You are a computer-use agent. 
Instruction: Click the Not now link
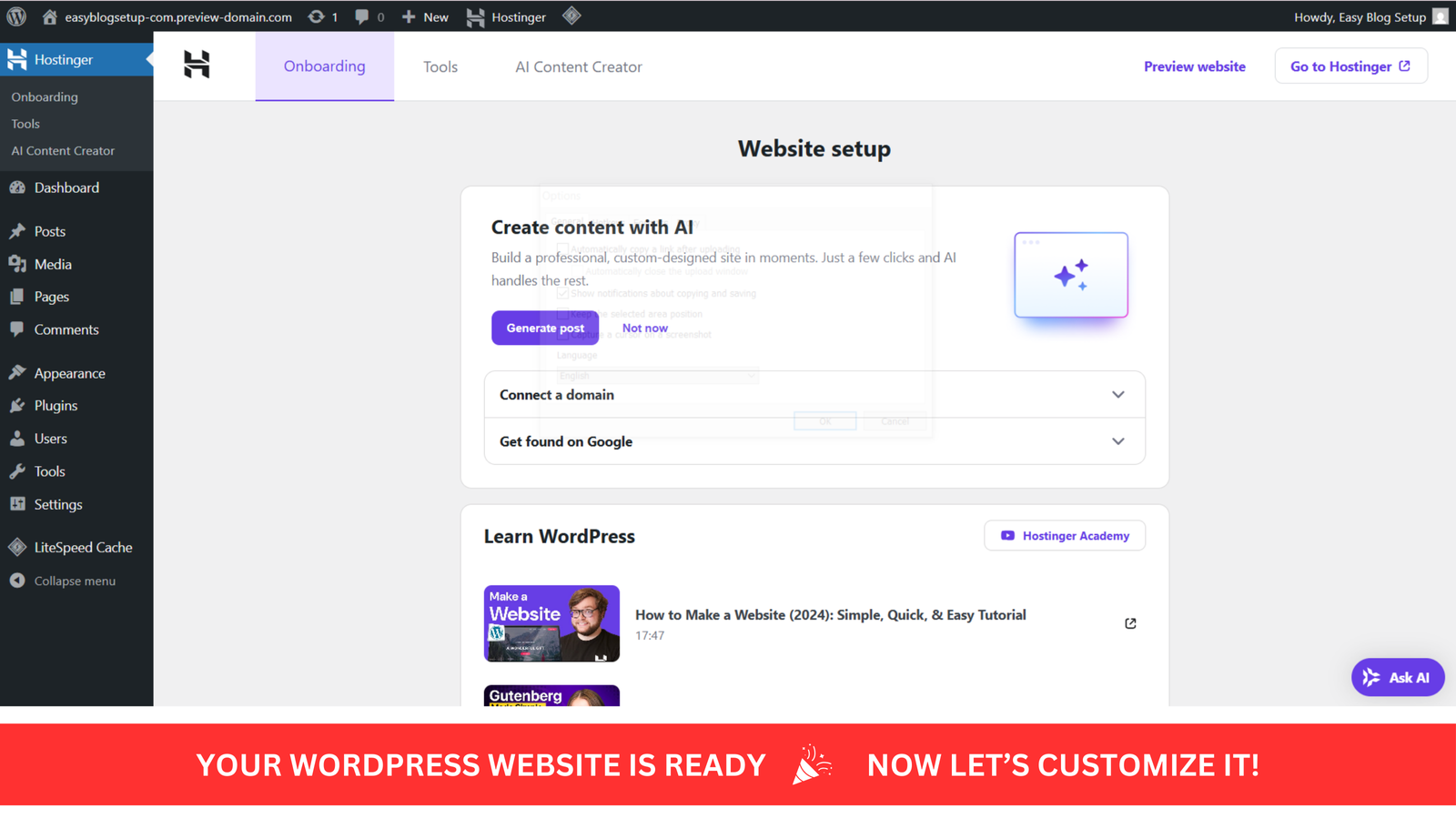645,328
